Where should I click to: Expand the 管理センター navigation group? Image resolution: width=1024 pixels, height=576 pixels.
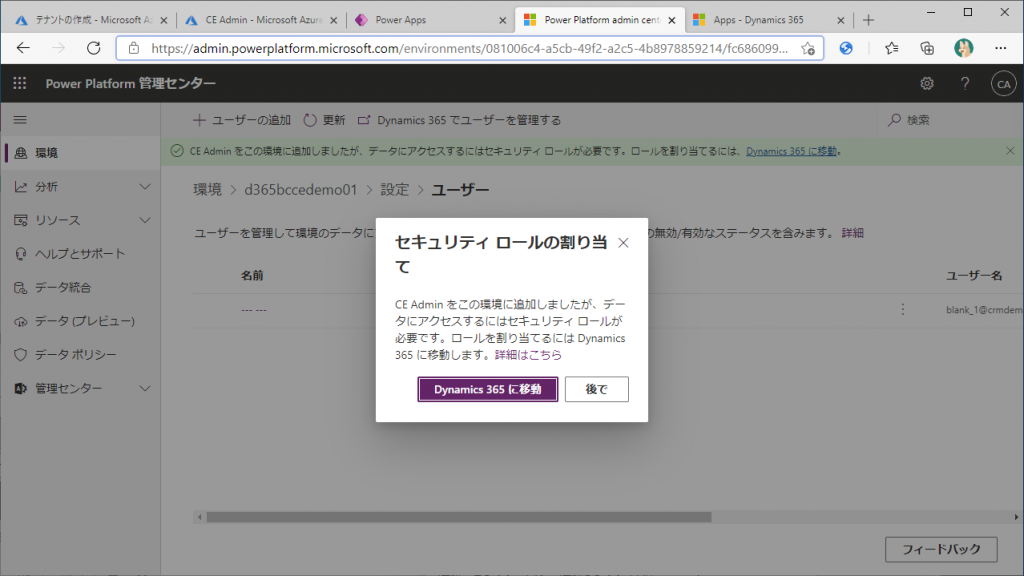pos(145,389)
